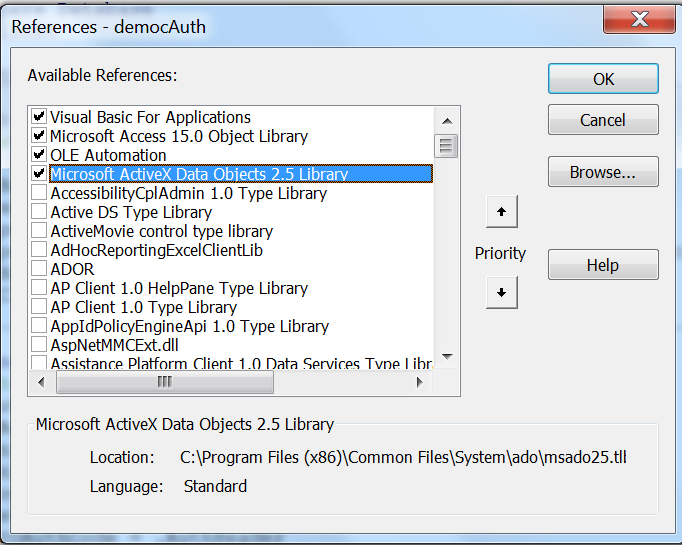Click the horizontal scroll left arrow
The image size is (682, 545).
[x=41, y=382]
